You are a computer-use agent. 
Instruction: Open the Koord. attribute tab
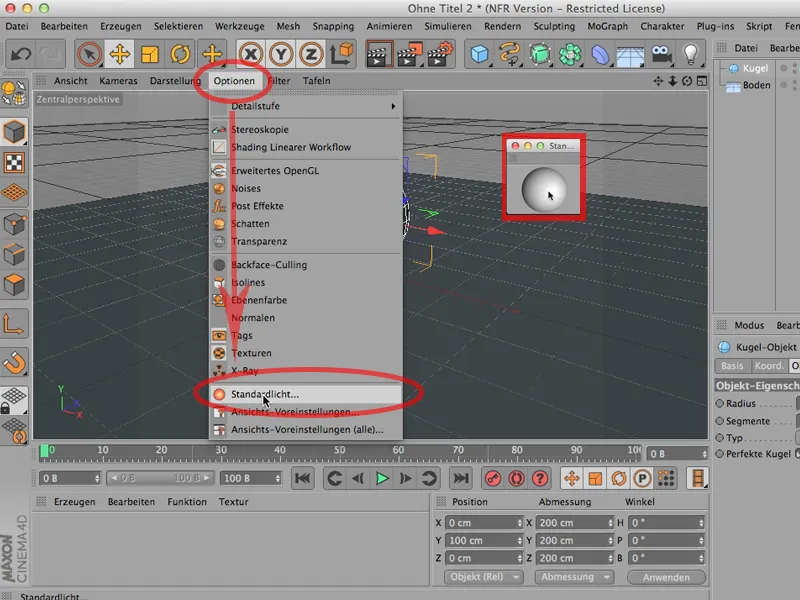pyautogui.click(x=769, y=366)
